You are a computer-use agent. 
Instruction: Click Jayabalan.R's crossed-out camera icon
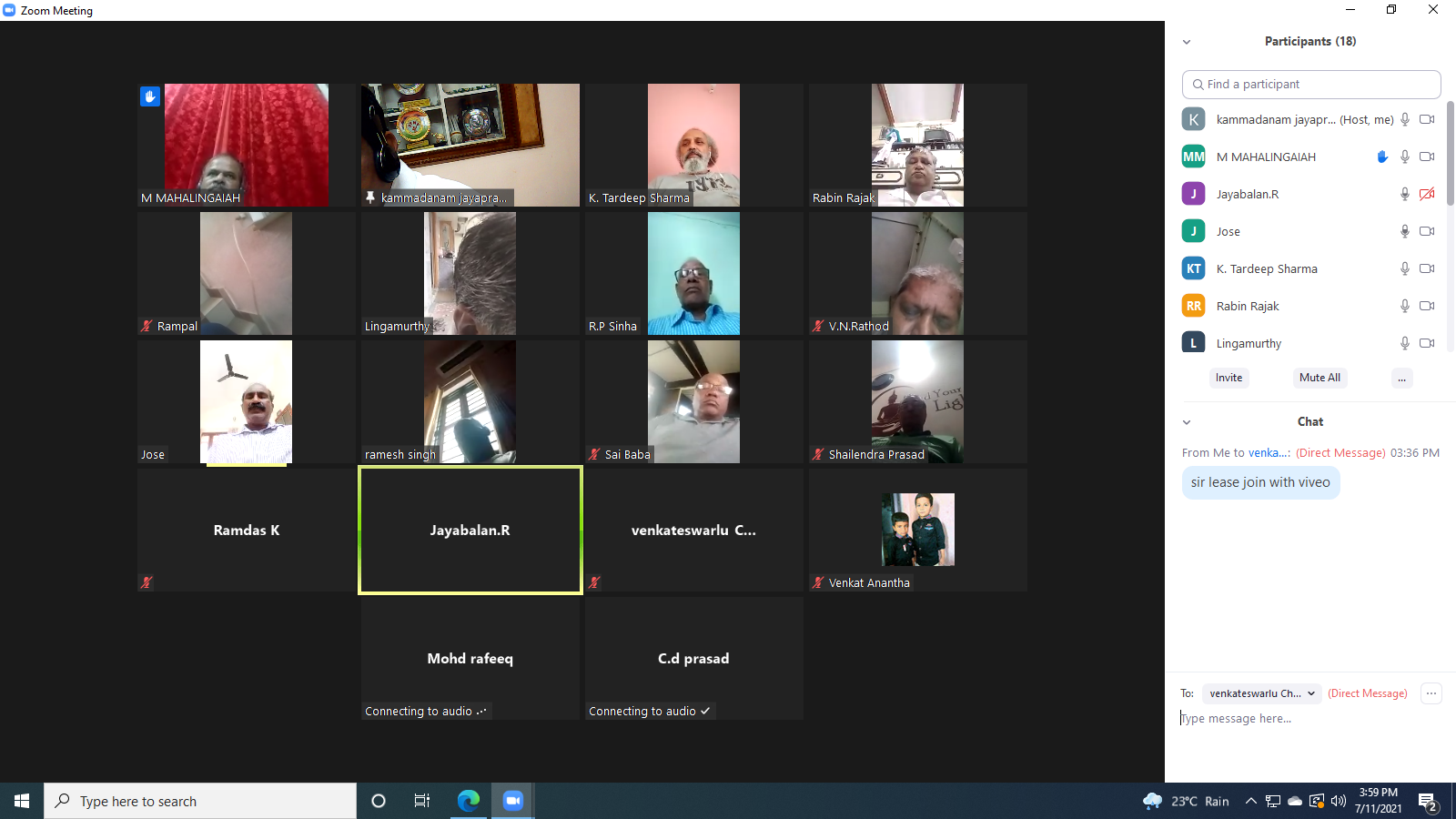click(x=1427, y=194)
